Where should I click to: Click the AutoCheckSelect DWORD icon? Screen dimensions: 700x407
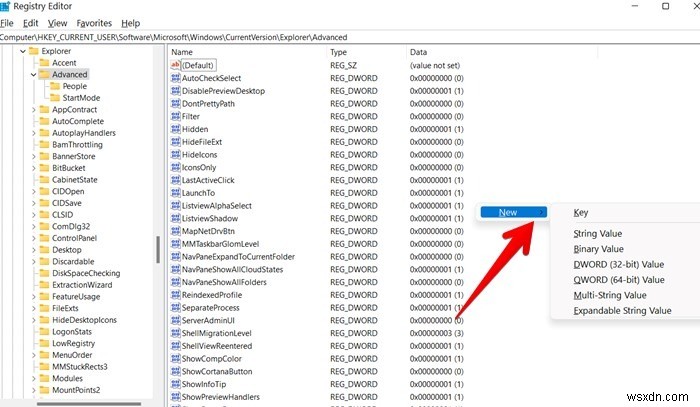pyautogui.click(x=175, y=78)
